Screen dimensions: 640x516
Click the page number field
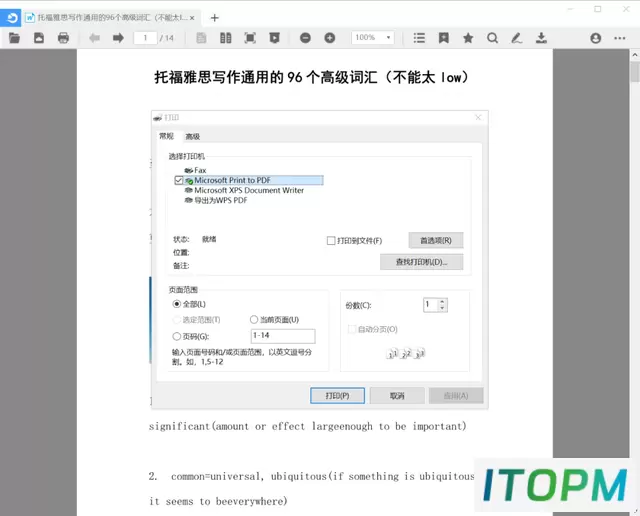(145, 38)
